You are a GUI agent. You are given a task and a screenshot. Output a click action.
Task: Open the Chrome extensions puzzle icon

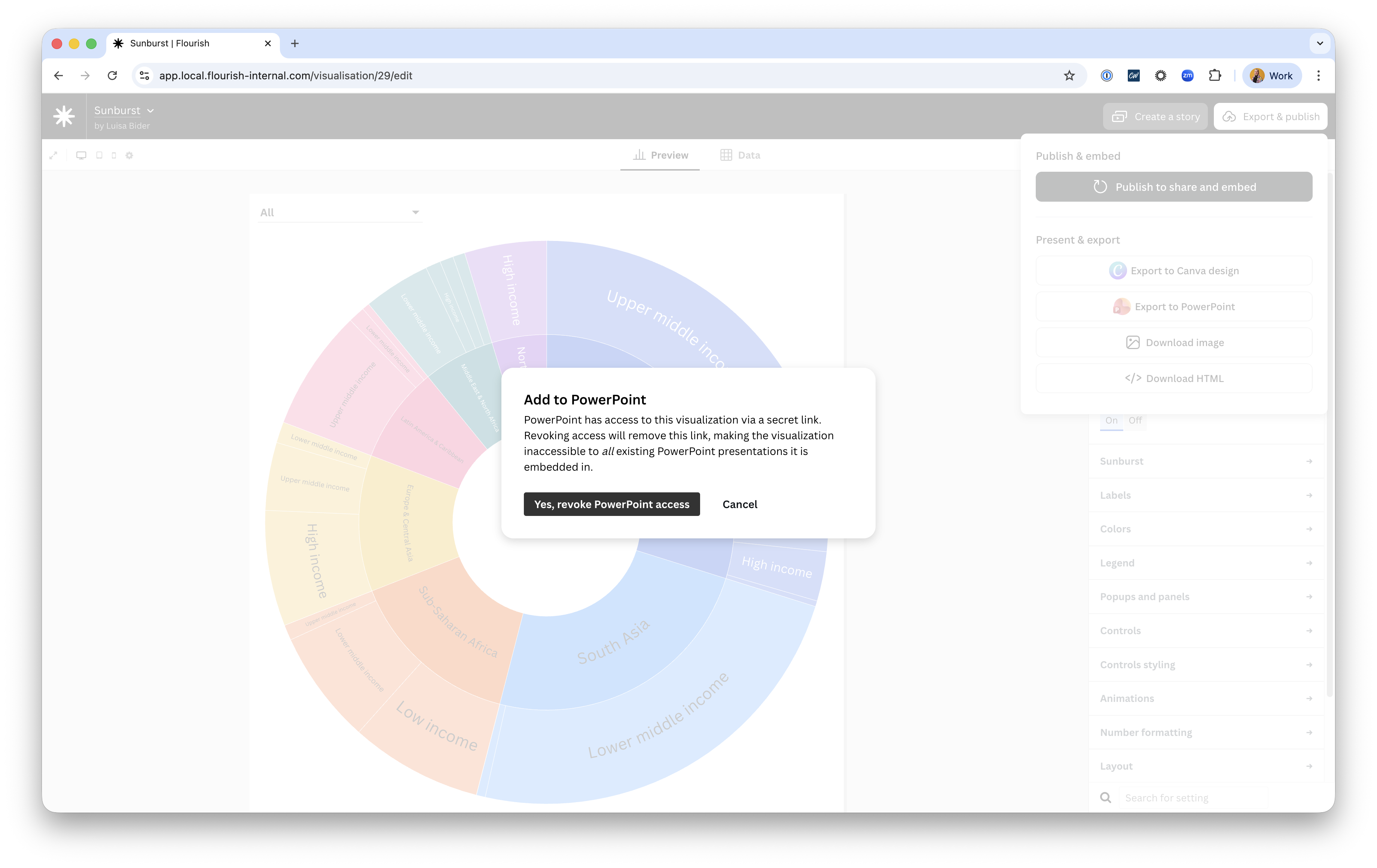pyautogui.click(x=1215, y=76)
